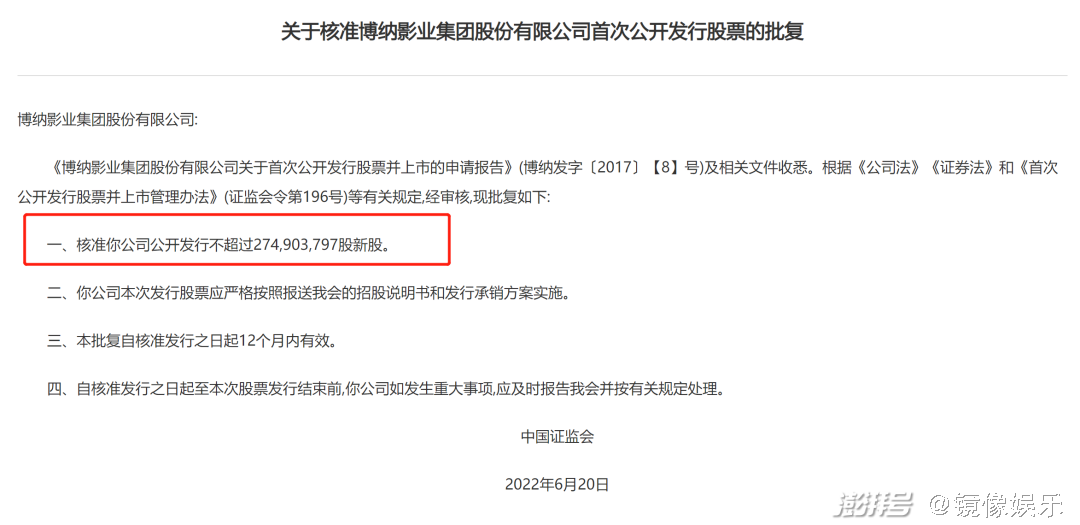Viewport: 1080px width, 525px height.
Task: Click the red highlighted box around item one
Action: tap(238, 239)
